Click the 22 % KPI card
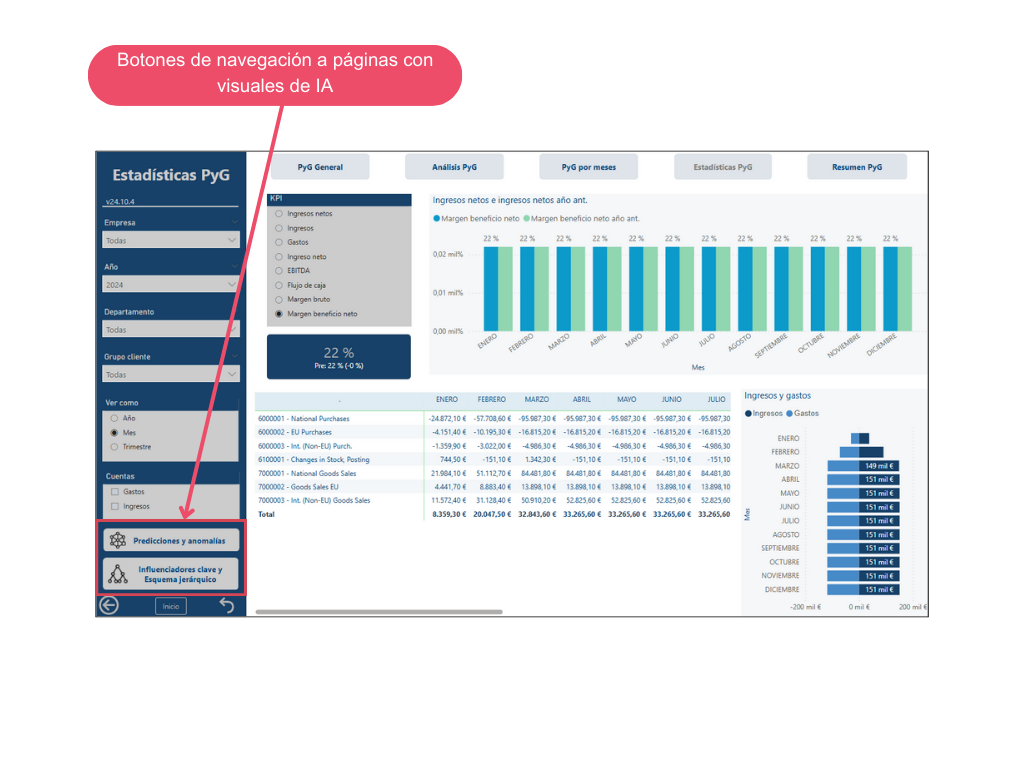The height and width of the screenshot is (768, 1024). pos(339,357)
